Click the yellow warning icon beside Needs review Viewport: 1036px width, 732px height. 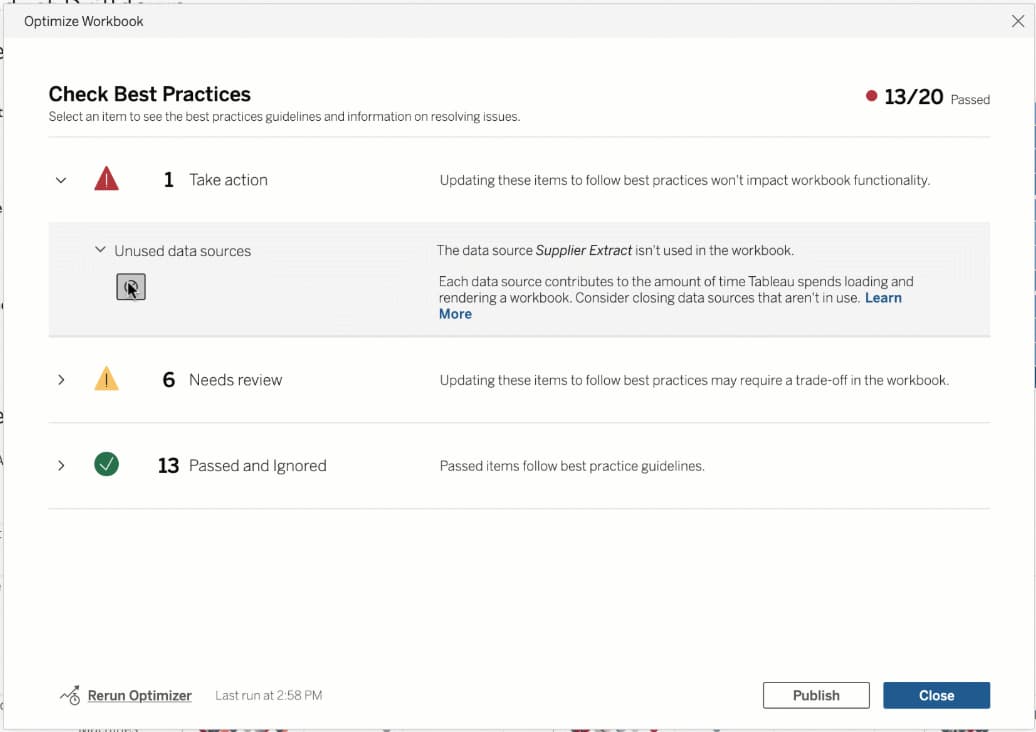pyautogui.click(x=105, y=379)
